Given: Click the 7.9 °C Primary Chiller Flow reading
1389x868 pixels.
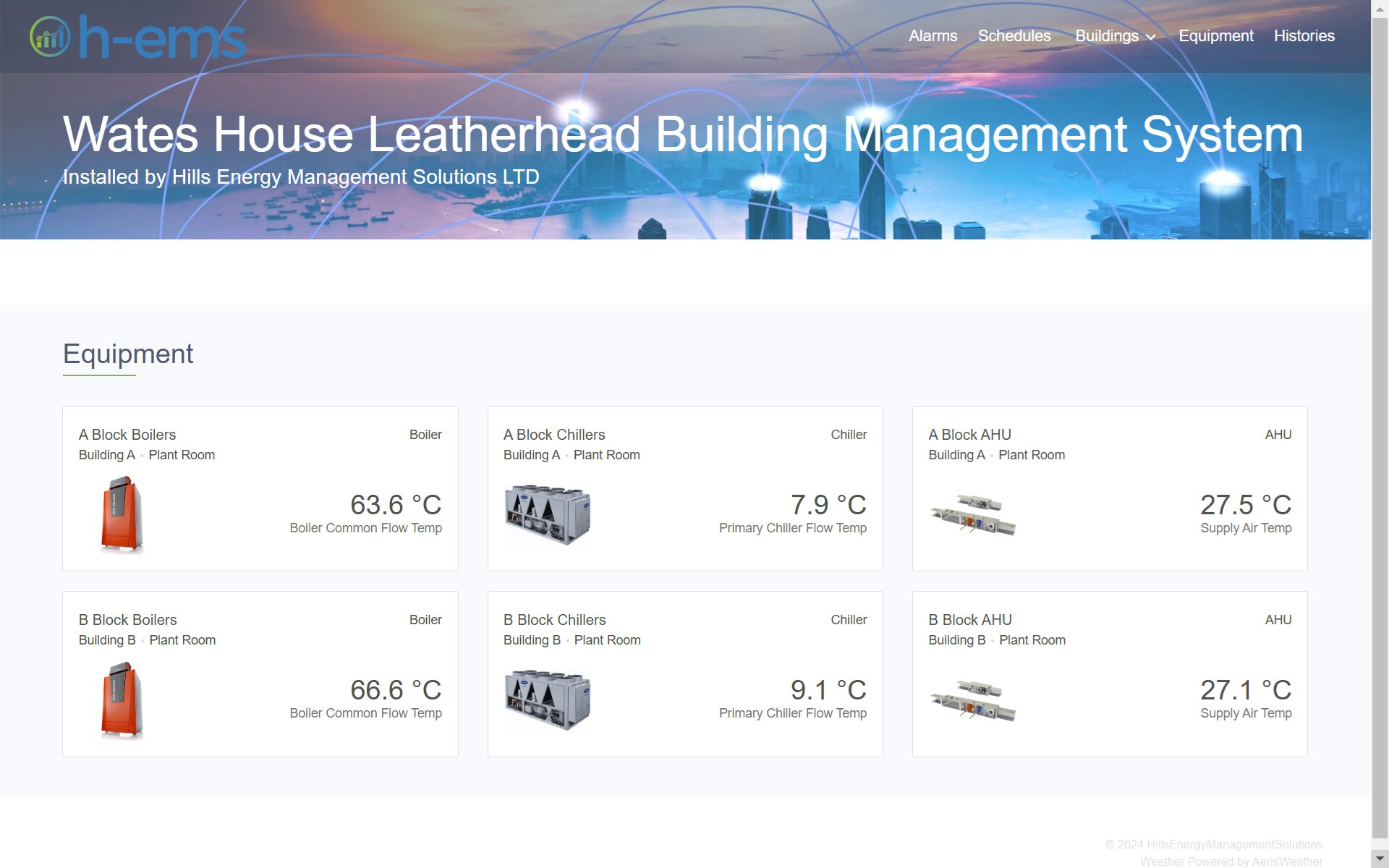Looking at the screenshot, I should click(x=828, y=505).
